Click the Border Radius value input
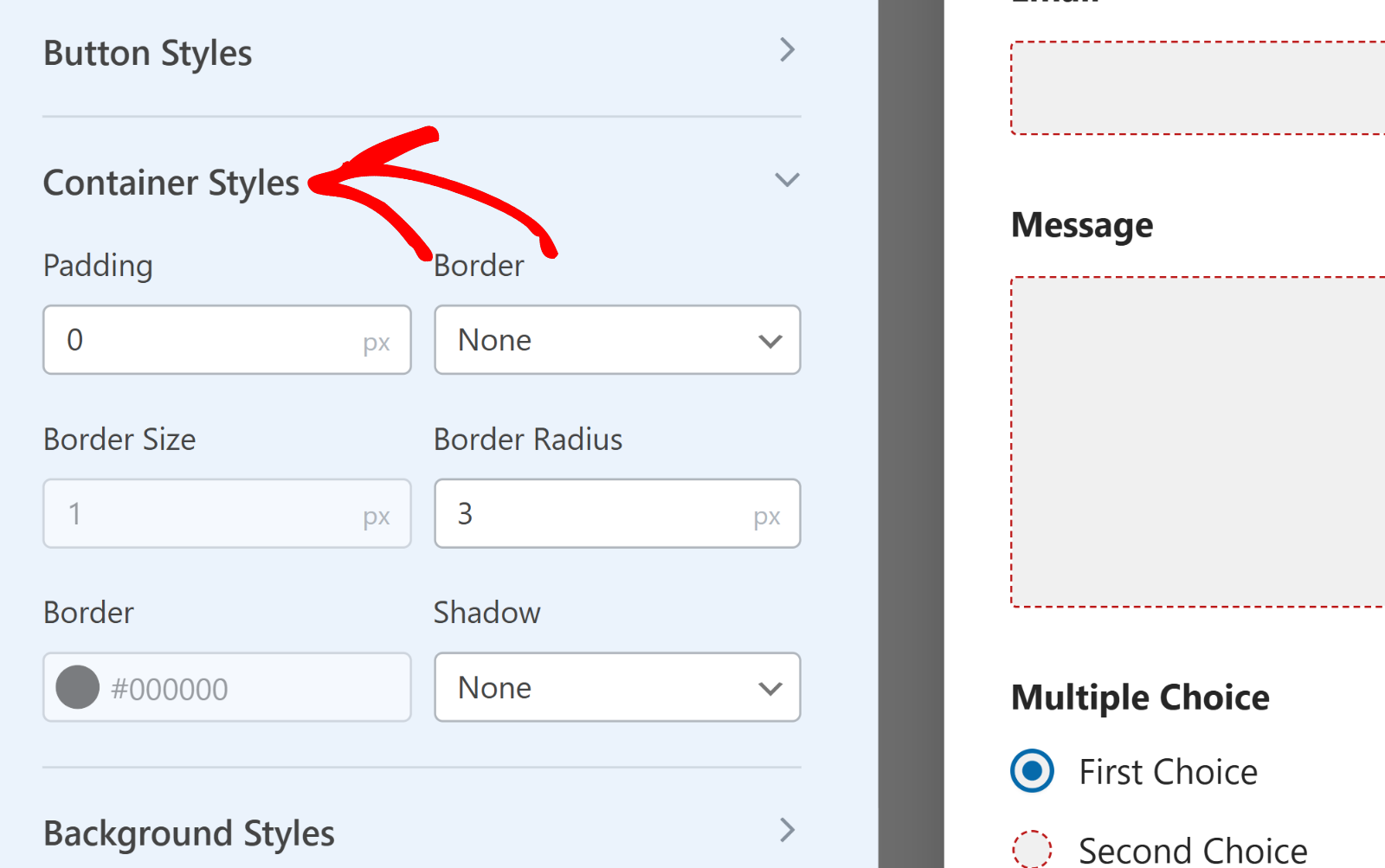 coord(616,513)
